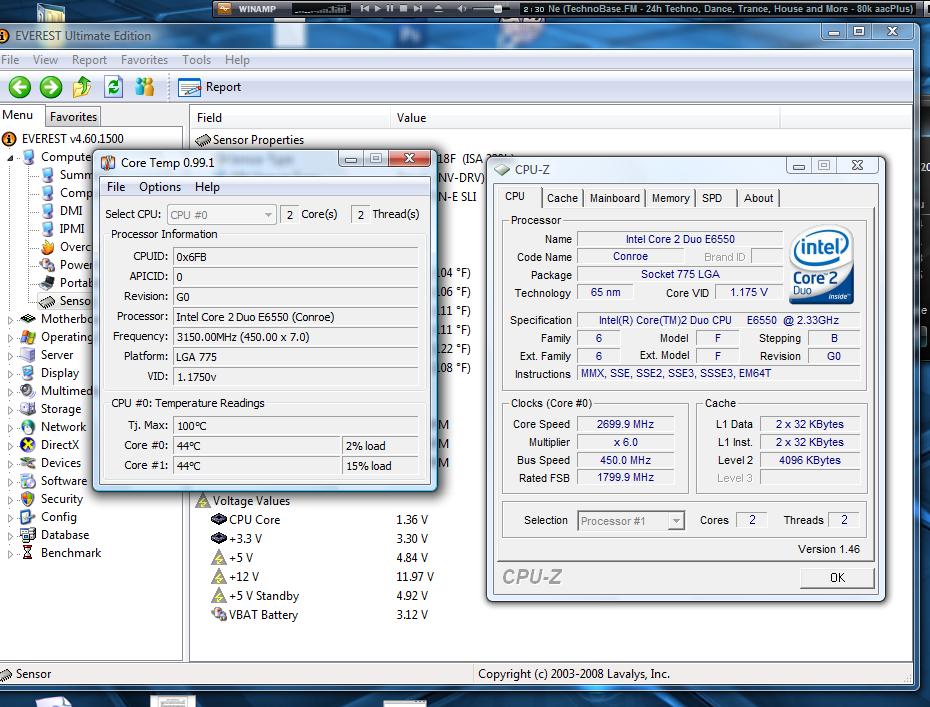Click Winamp Previous track button
The width and height of the screenshot is (930, 707).
[364, 8]
